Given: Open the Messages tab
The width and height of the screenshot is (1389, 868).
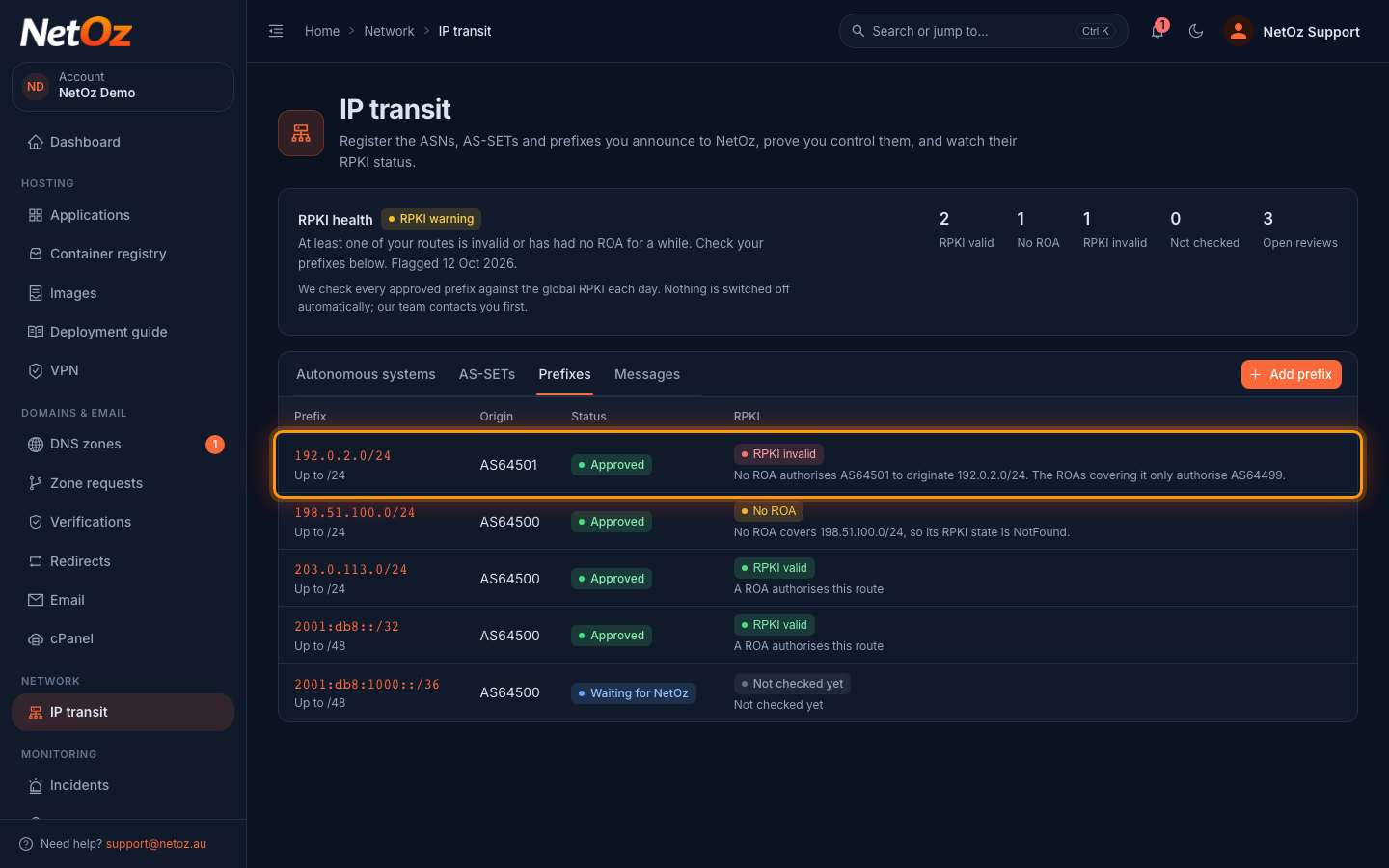Looking at the screenshot, I should 647,374.
